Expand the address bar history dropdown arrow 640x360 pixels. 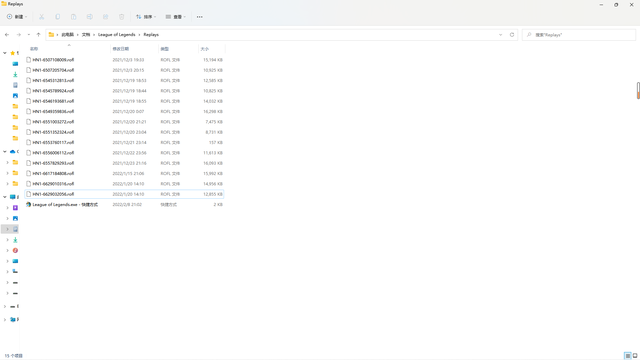500,35
